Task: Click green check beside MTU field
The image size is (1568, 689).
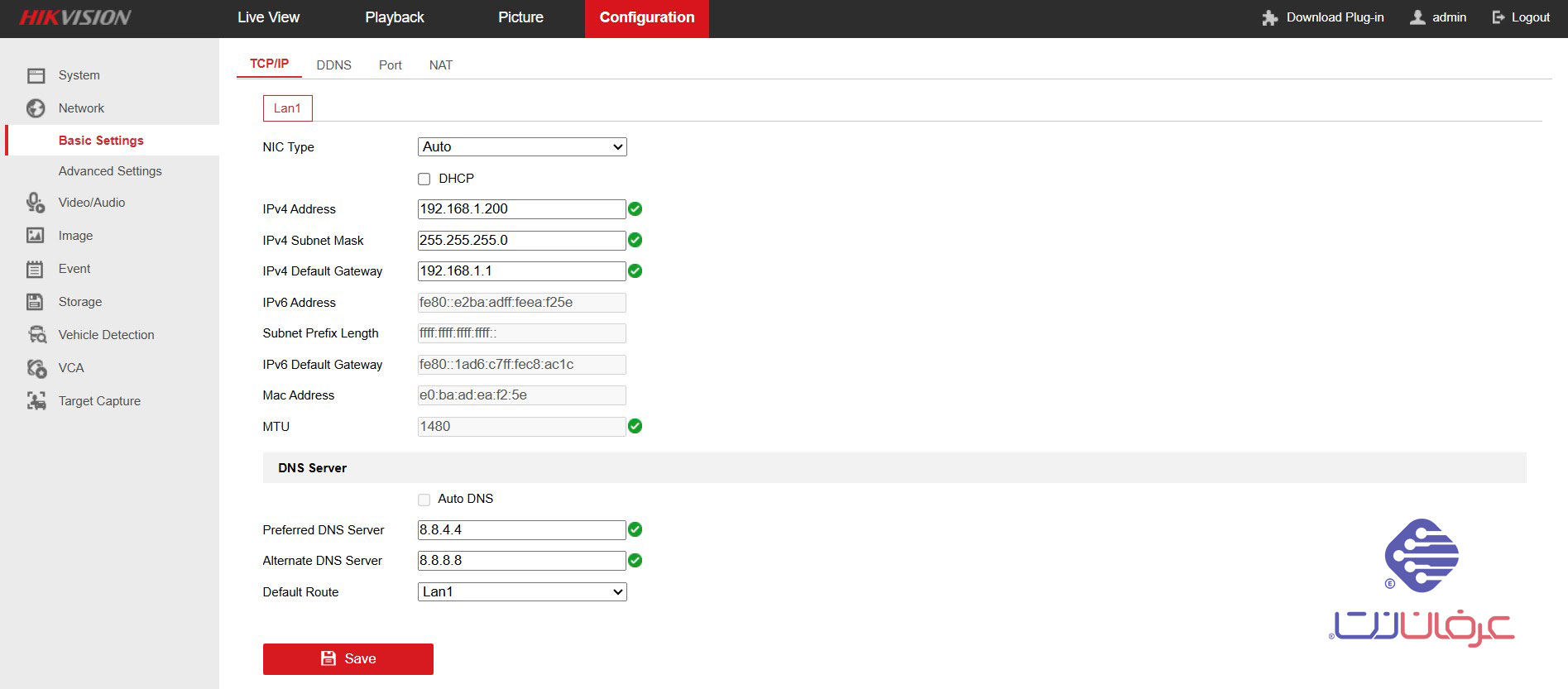Action: point(635,426)
